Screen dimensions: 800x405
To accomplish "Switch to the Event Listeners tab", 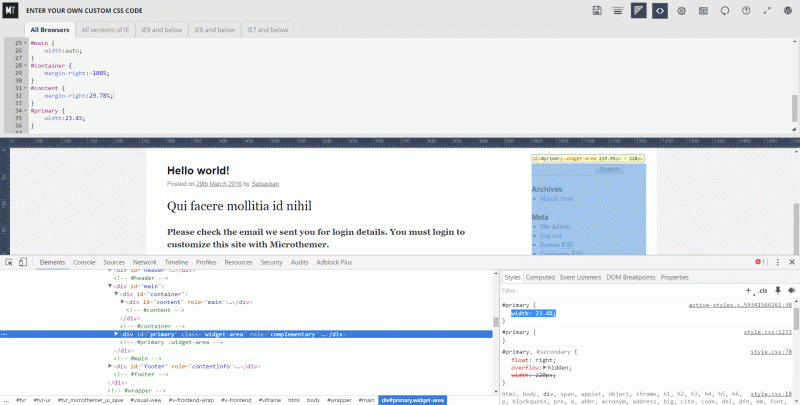I will point(581,277).
